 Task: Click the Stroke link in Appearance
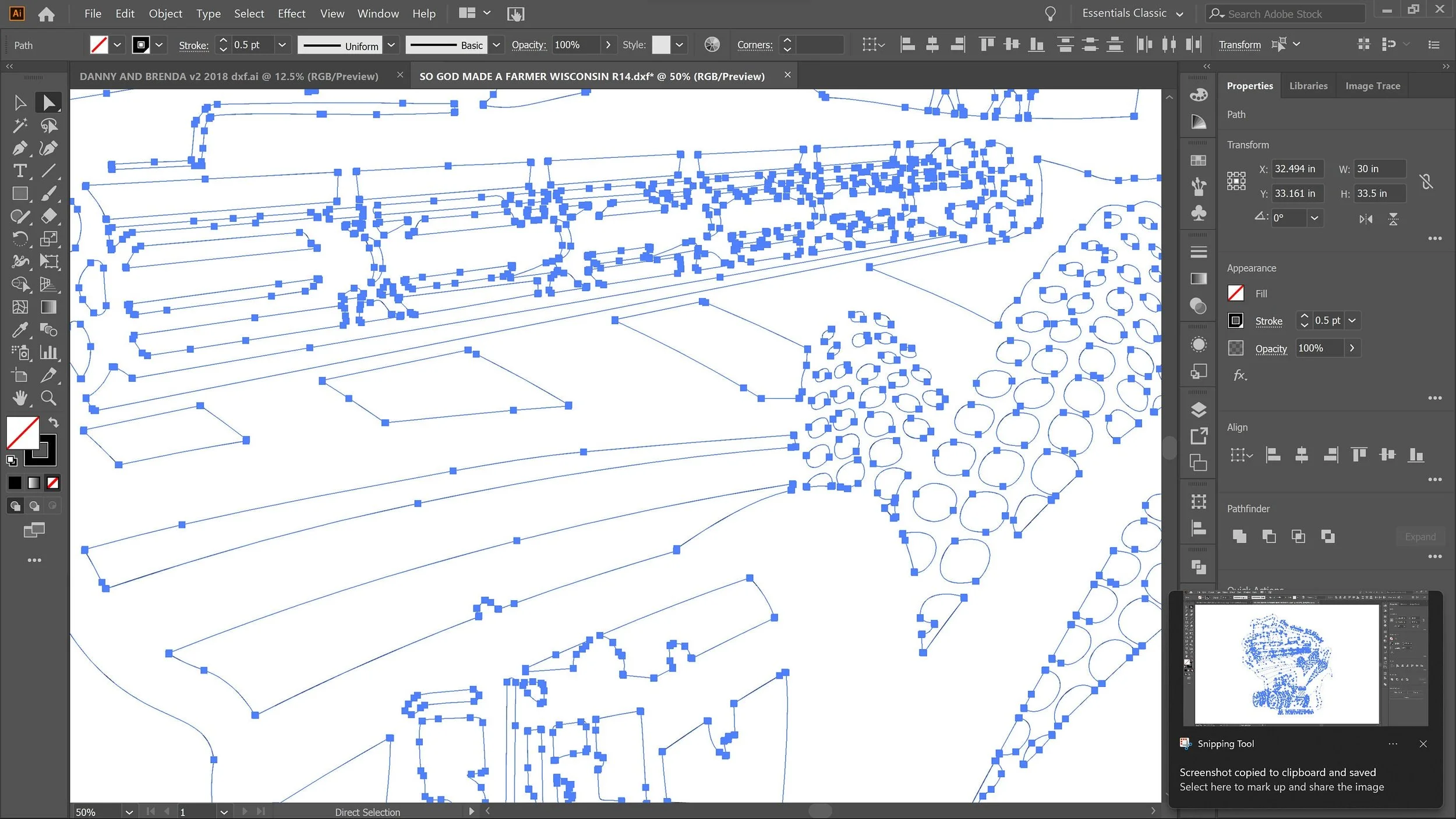pyautogui.click(x=1268, y=321)
